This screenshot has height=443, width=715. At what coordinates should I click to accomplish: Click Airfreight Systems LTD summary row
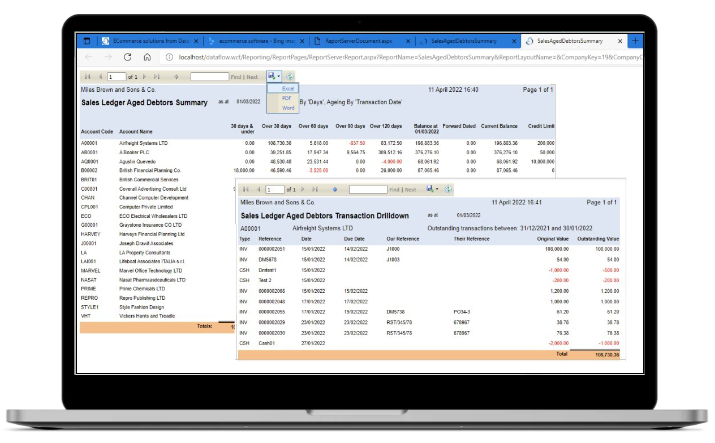(x=317, y=143)
